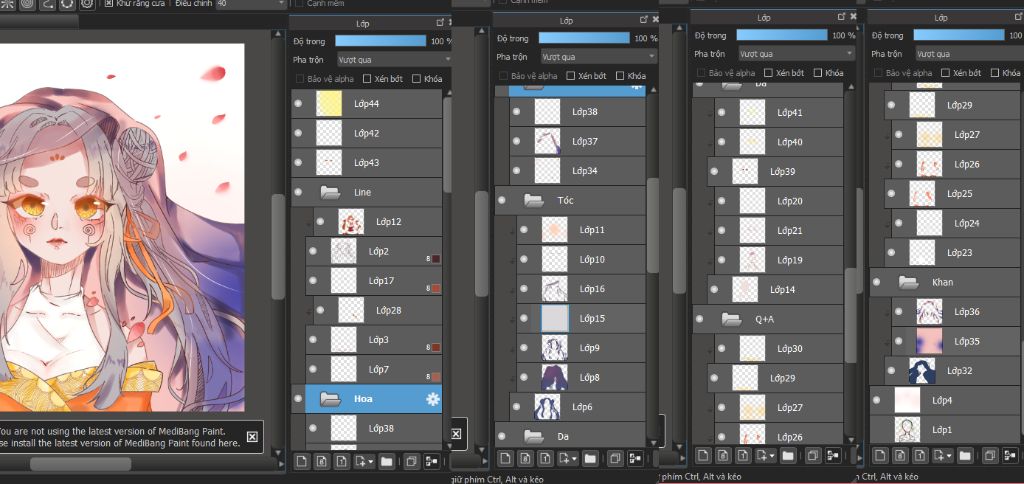Toggle the Khử răng cưa checkbox
Viewport: 1024px width, 484px height.
pyautogui.click(x=108, y=3)
